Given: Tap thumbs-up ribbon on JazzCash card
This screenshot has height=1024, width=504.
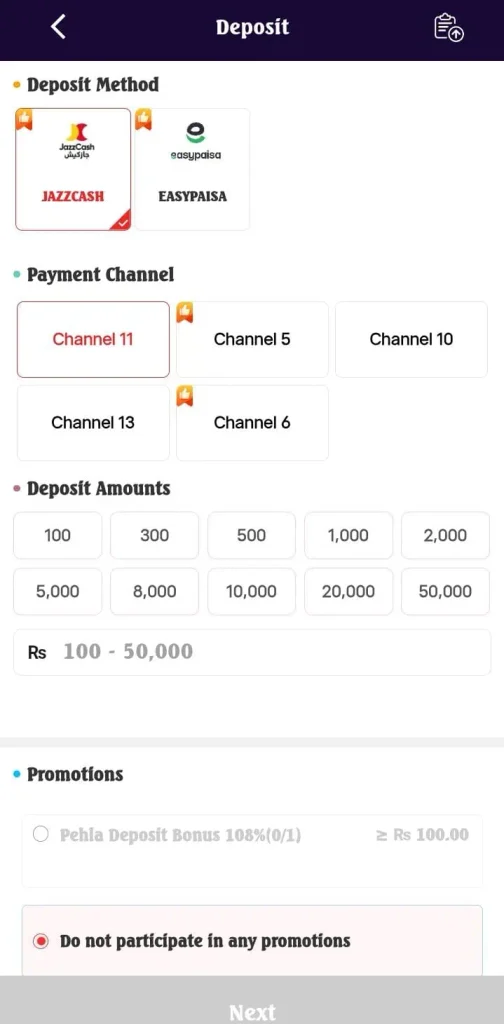Looking at the screenshot, I should tap(24, 120).
